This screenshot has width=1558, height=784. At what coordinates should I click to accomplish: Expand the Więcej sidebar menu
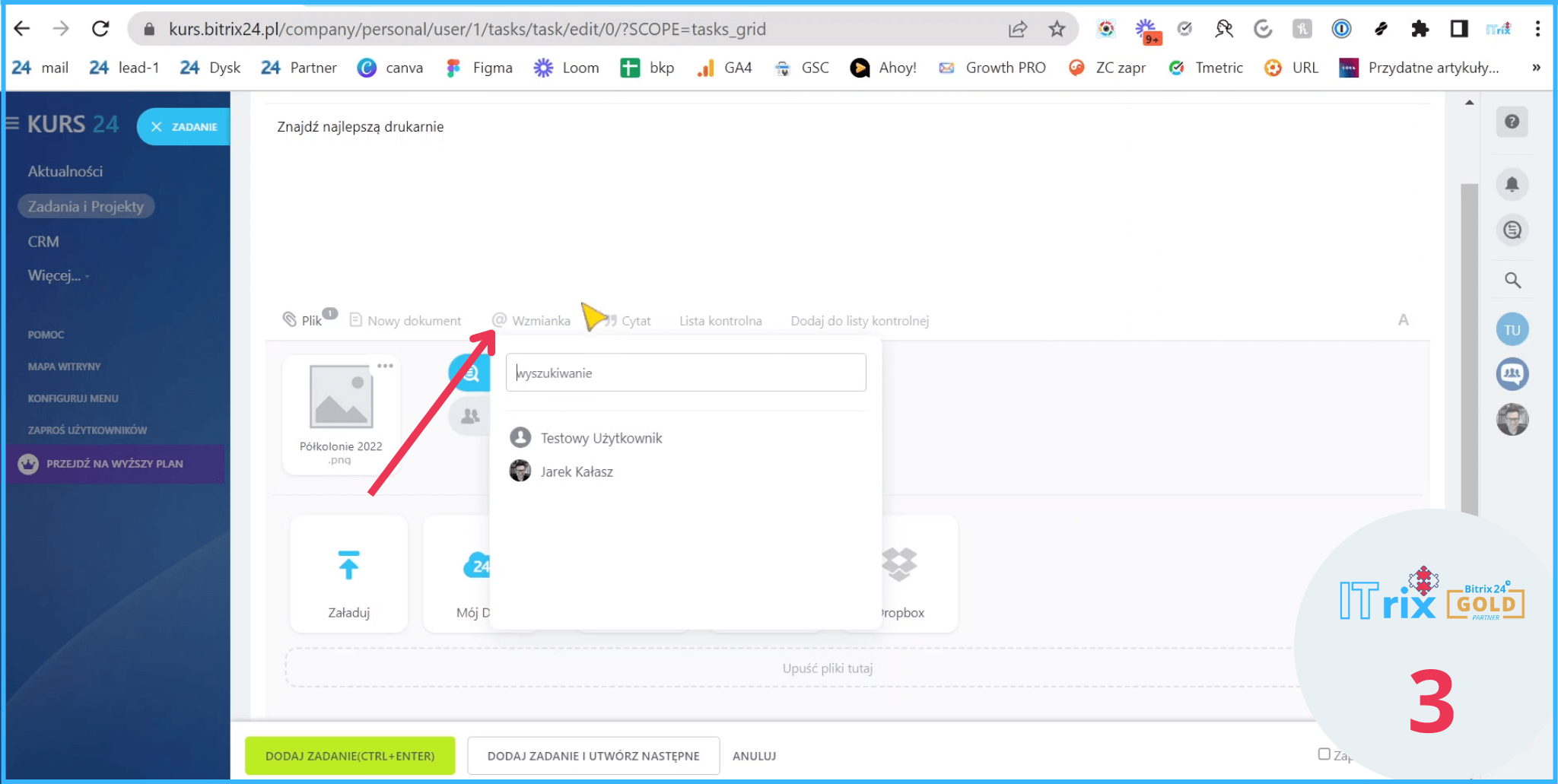click(55, 275)
